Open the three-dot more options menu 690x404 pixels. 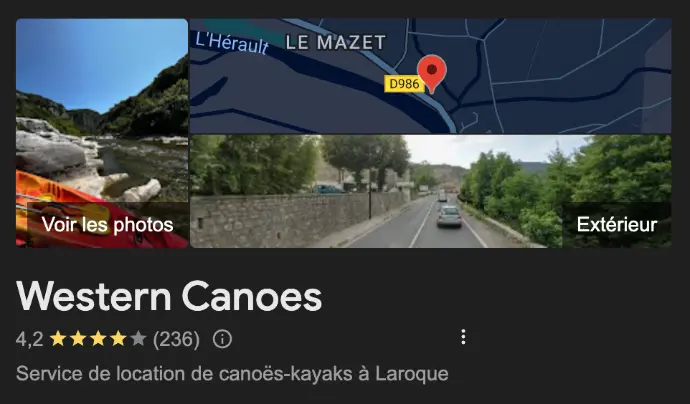click(x=463, y=337)
